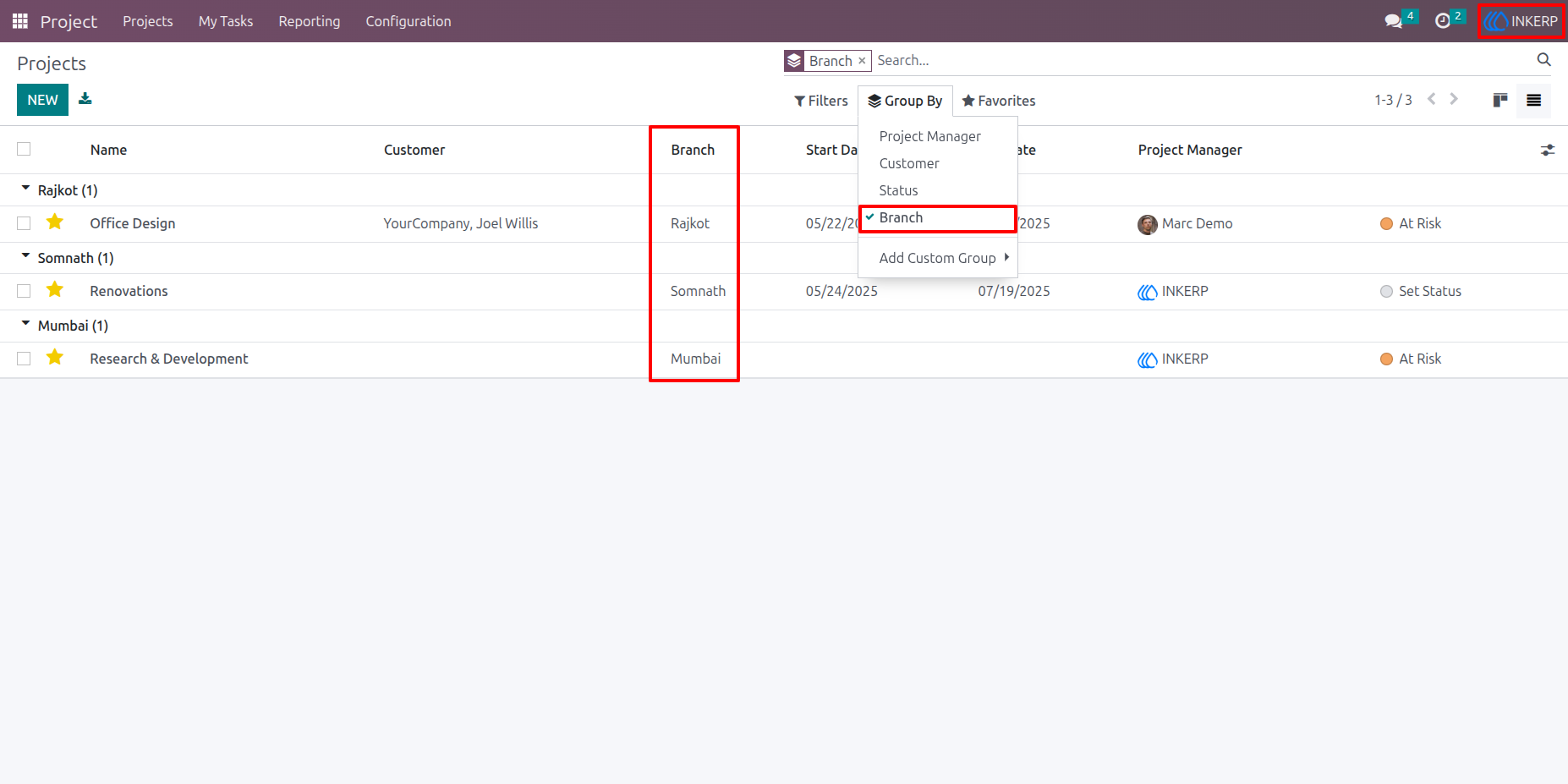Switch to List view icon
The height and width of the screenshot is (784, 1568).
(1533, 101)
